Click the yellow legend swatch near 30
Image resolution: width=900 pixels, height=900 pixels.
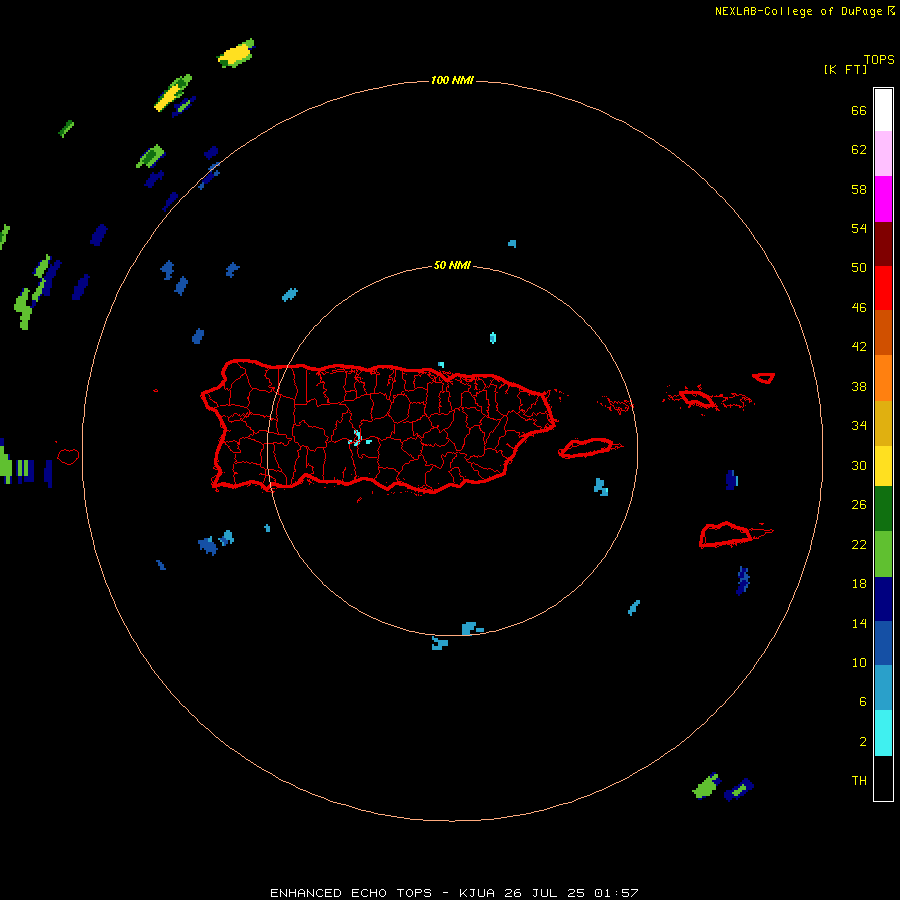(x=883, y=466)
